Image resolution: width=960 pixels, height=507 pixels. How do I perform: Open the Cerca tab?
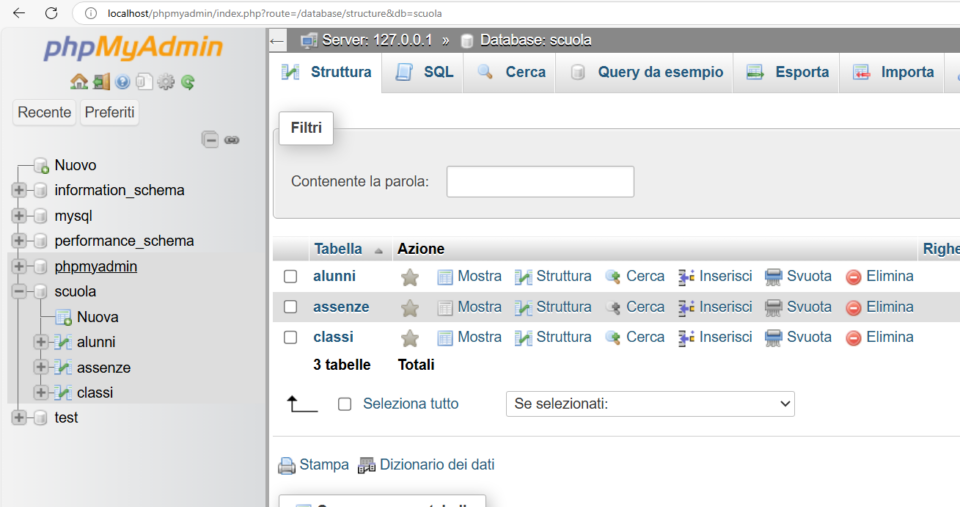[511, 72]
